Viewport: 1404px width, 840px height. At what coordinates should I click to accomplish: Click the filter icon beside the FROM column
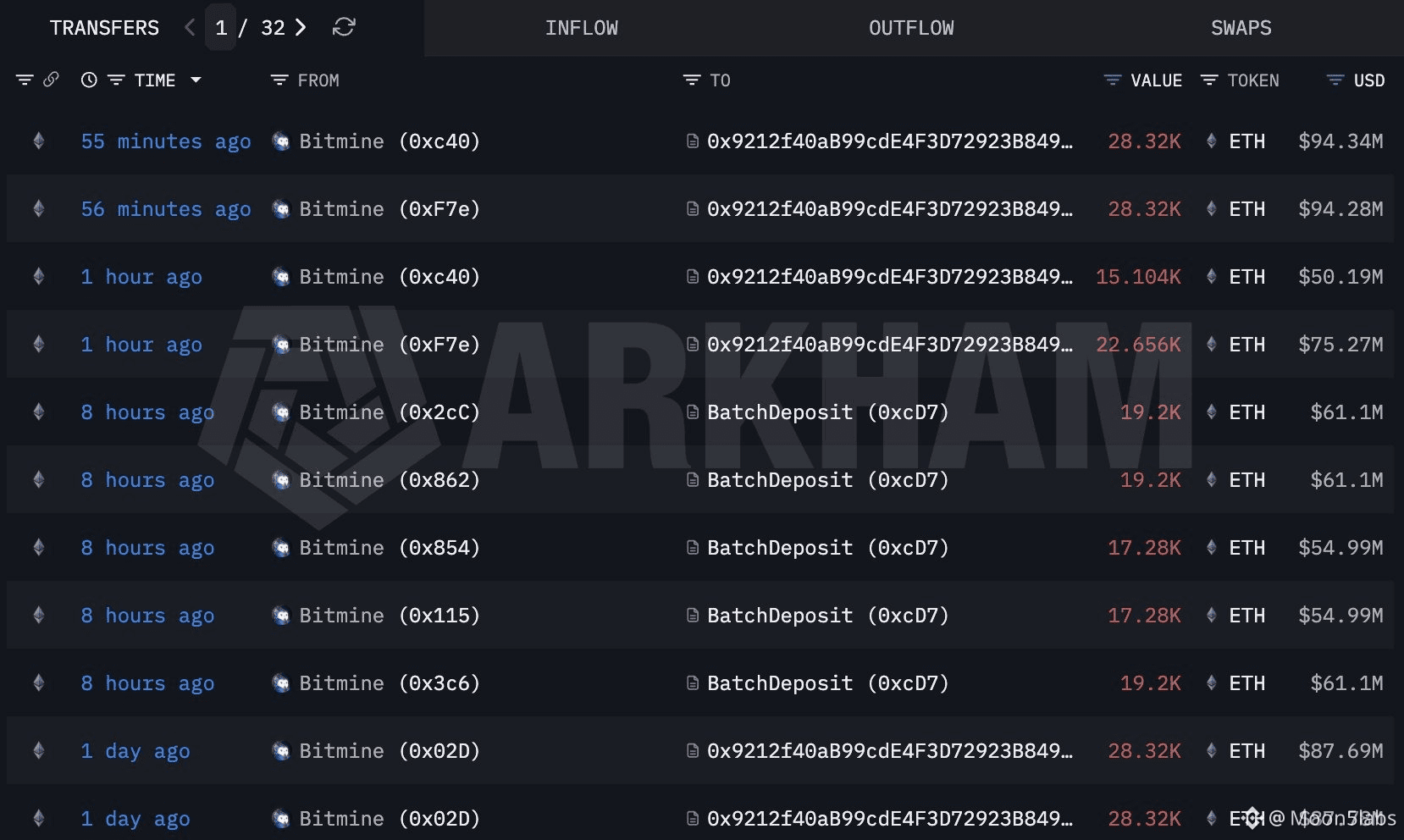click(x=279, y=80)
